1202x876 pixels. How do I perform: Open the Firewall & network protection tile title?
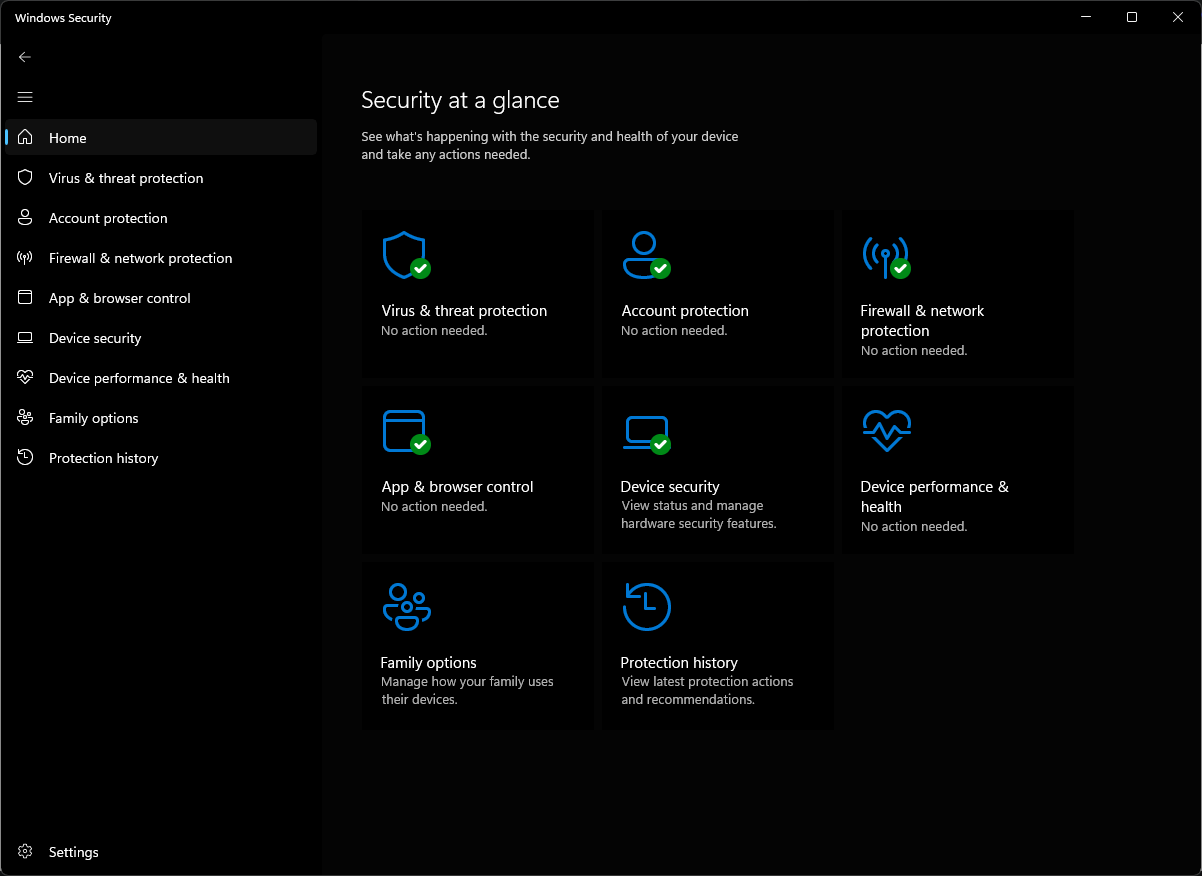tap(922, 321)
